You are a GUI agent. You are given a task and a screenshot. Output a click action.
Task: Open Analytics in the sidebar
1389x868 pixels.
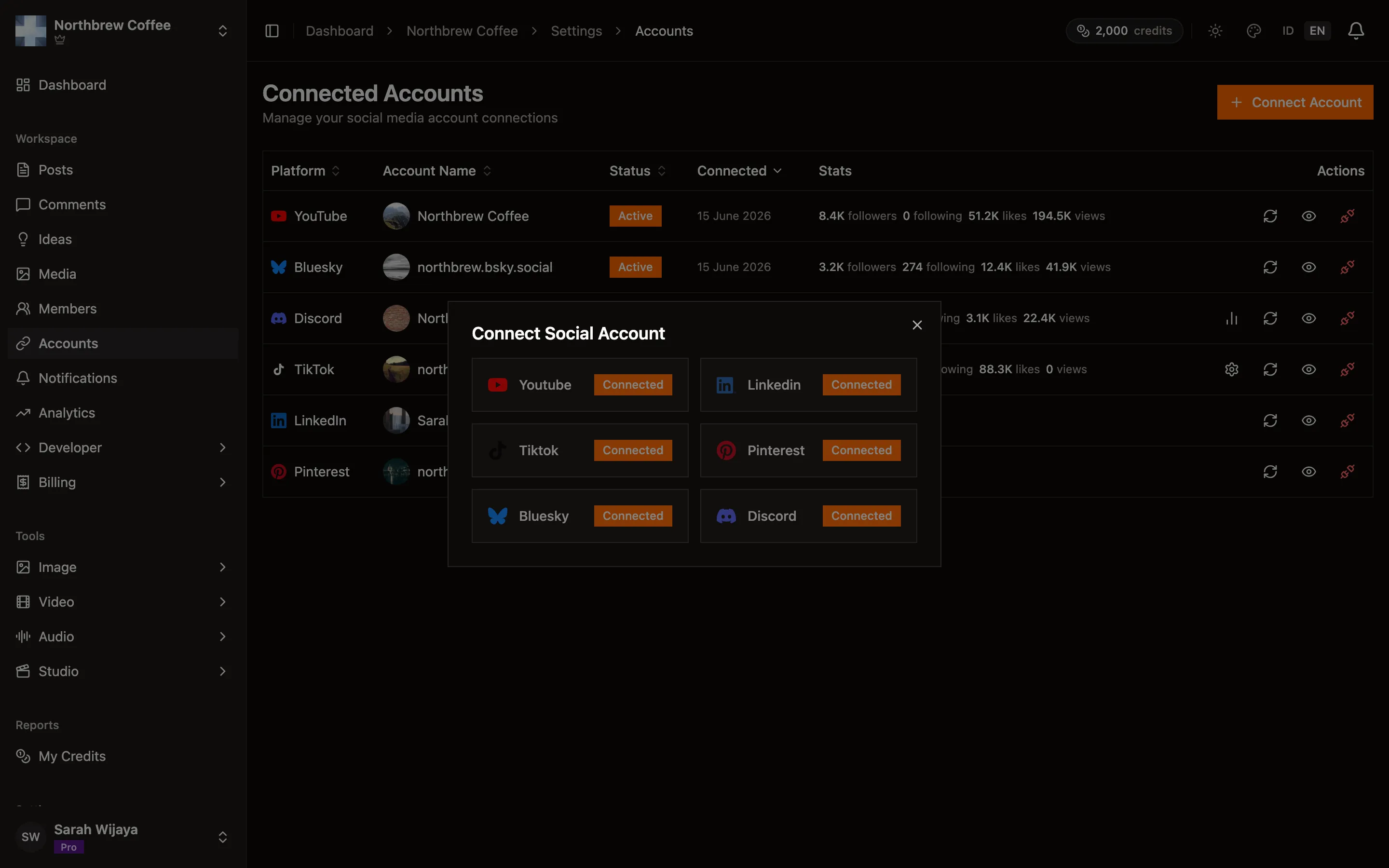123,413
